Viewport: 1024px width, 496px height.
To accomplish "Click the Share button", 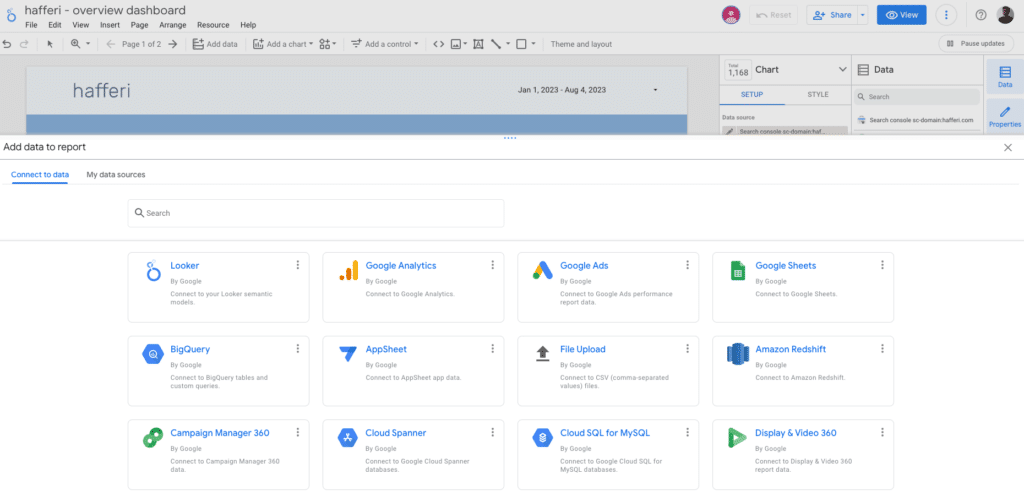I will pos(831,15).
